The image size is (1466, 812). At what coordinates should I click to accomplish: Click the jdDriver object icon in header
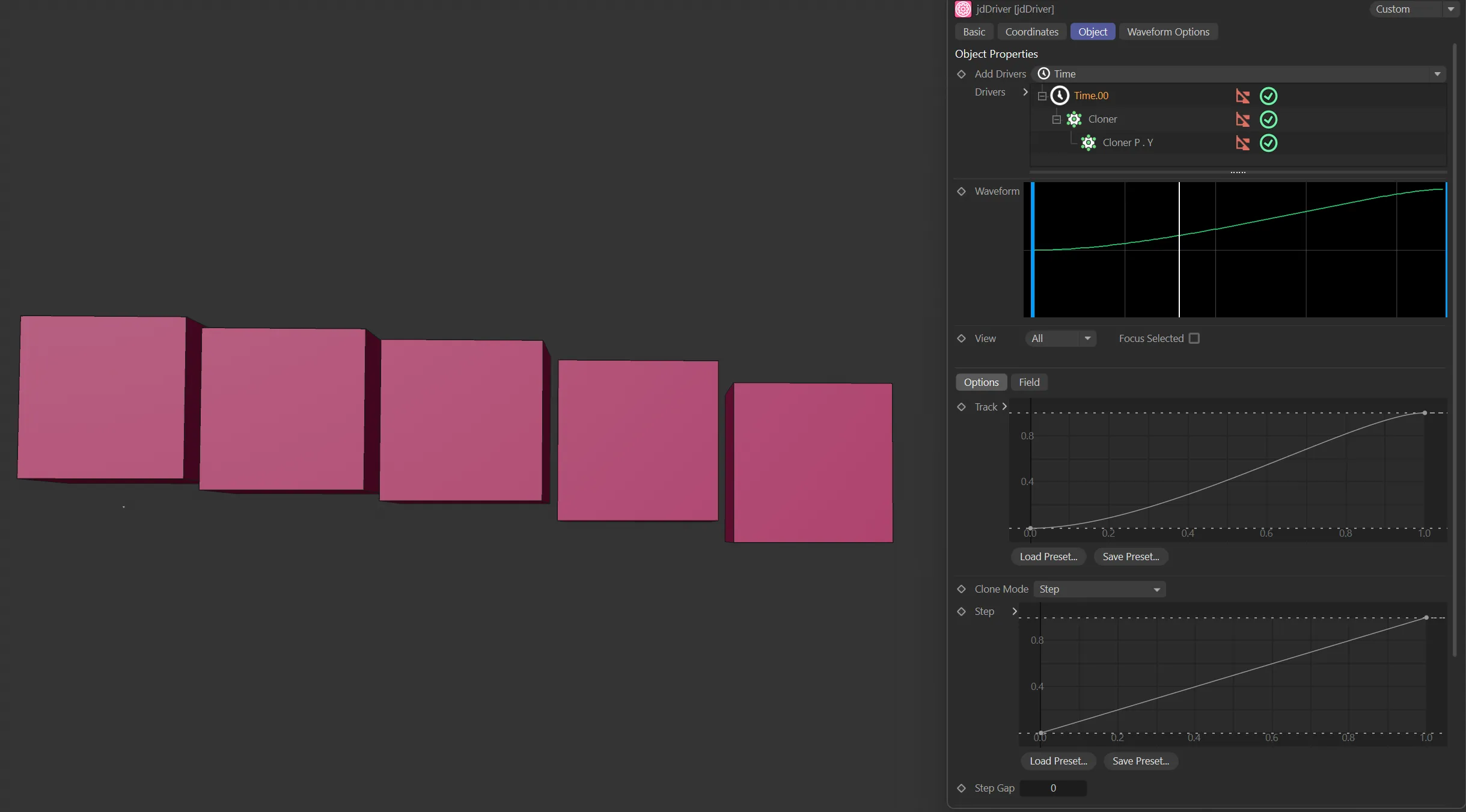pyautogui.click(x=963, y=9)
